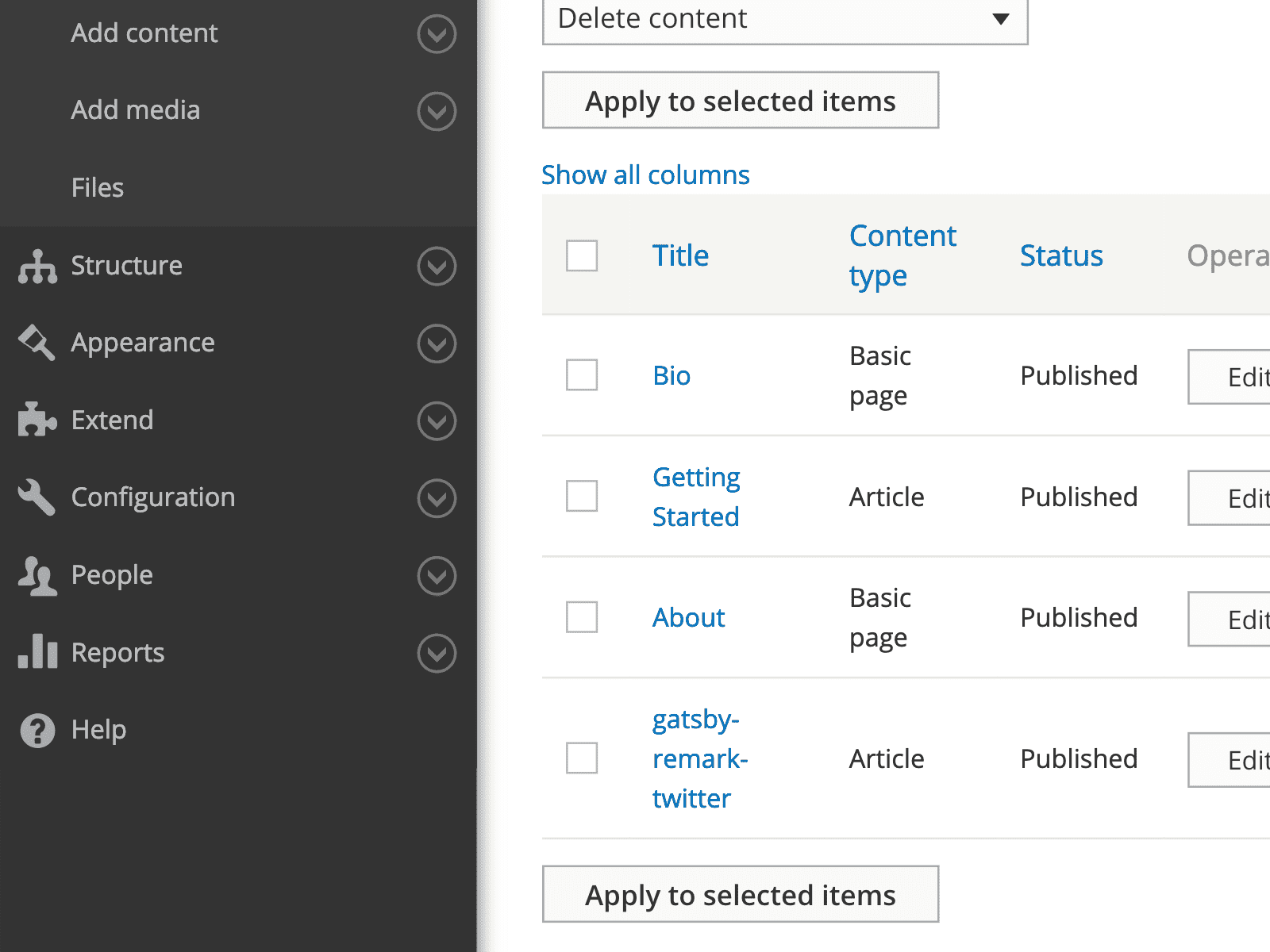
Task: Open the Appearance paintbrush icon
Action: click(37, 343)
